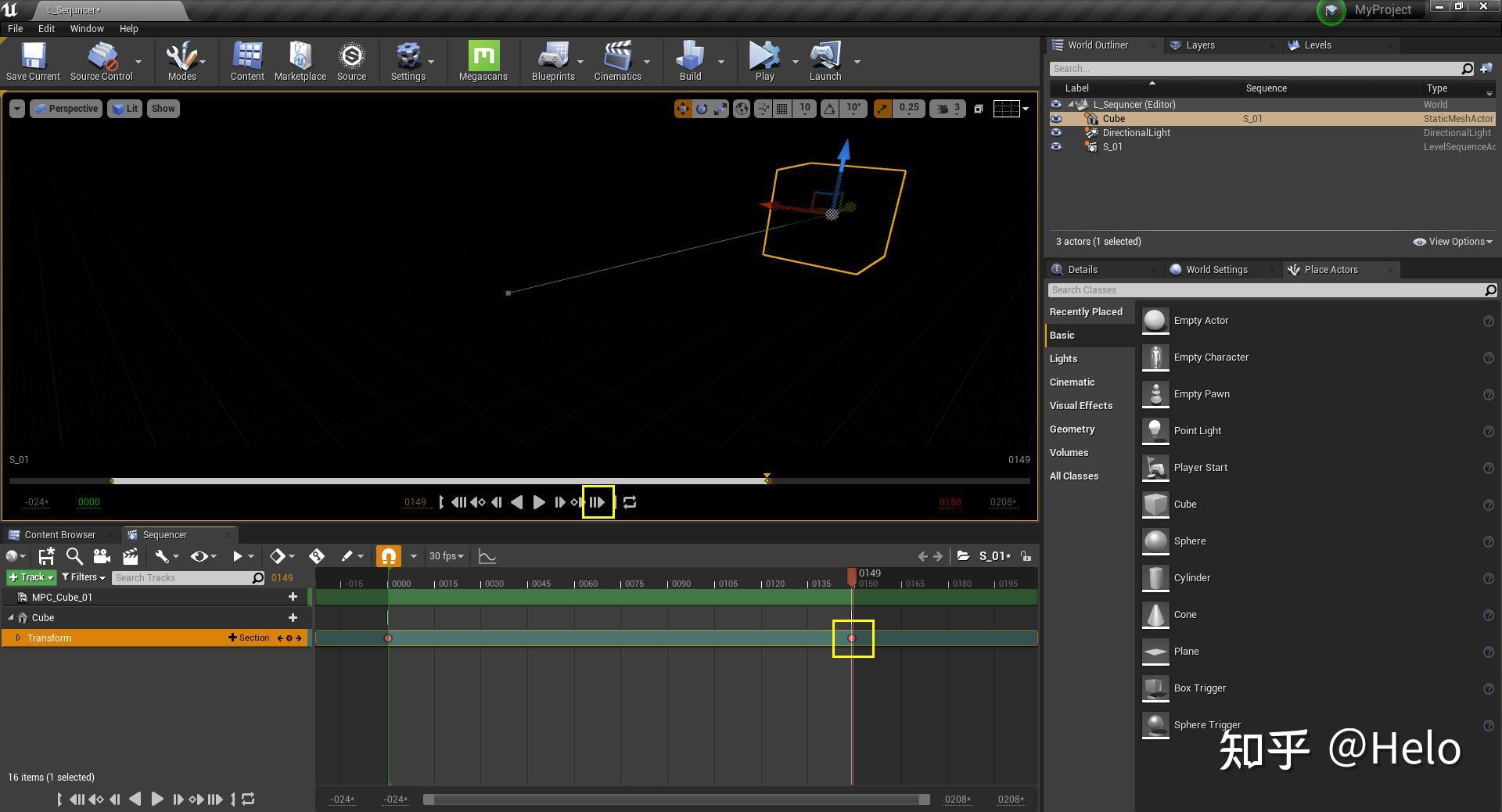The width and height of the screenshot is (1502, 812).
Task: Toggle grid snapping in viewport toolbar
Action: pyautogui.click(x=782, y=109)
